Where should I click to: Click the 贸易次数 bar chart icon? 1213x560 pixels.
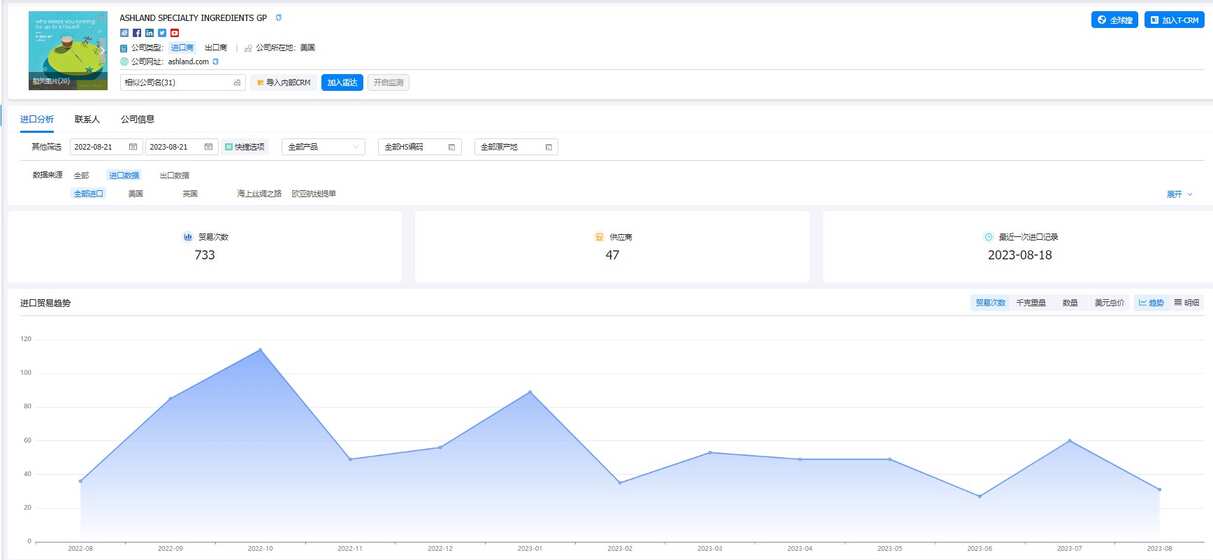click(187, 237)
